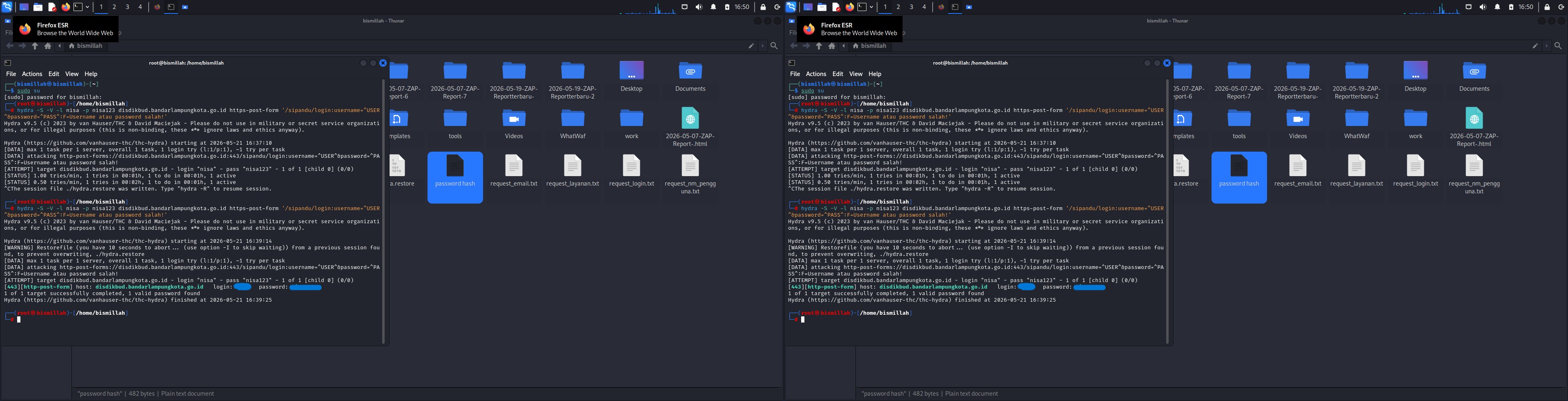Select workspace 1 on right monitor panel

(885, 7)
